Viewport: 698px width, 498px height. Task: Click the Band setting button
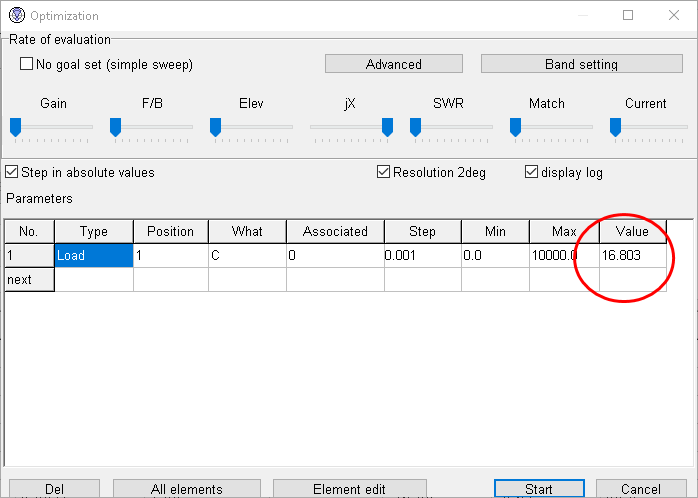coord(581,64)
